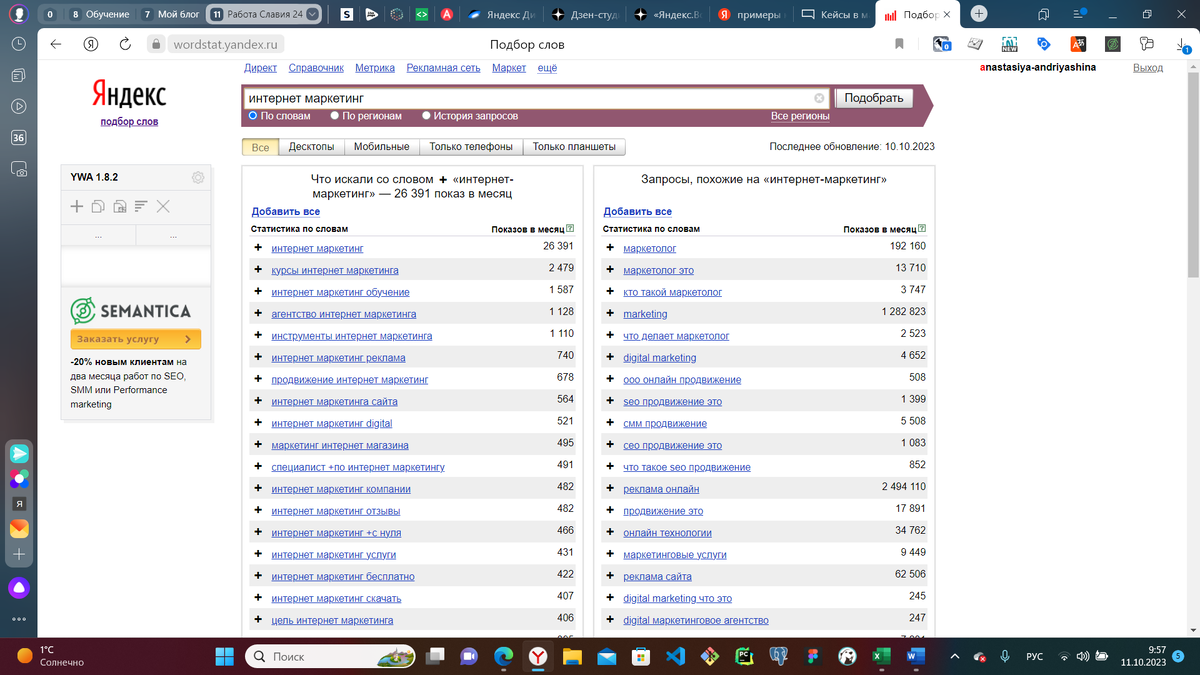Go back with browser back arrow

tap(56, 44)
